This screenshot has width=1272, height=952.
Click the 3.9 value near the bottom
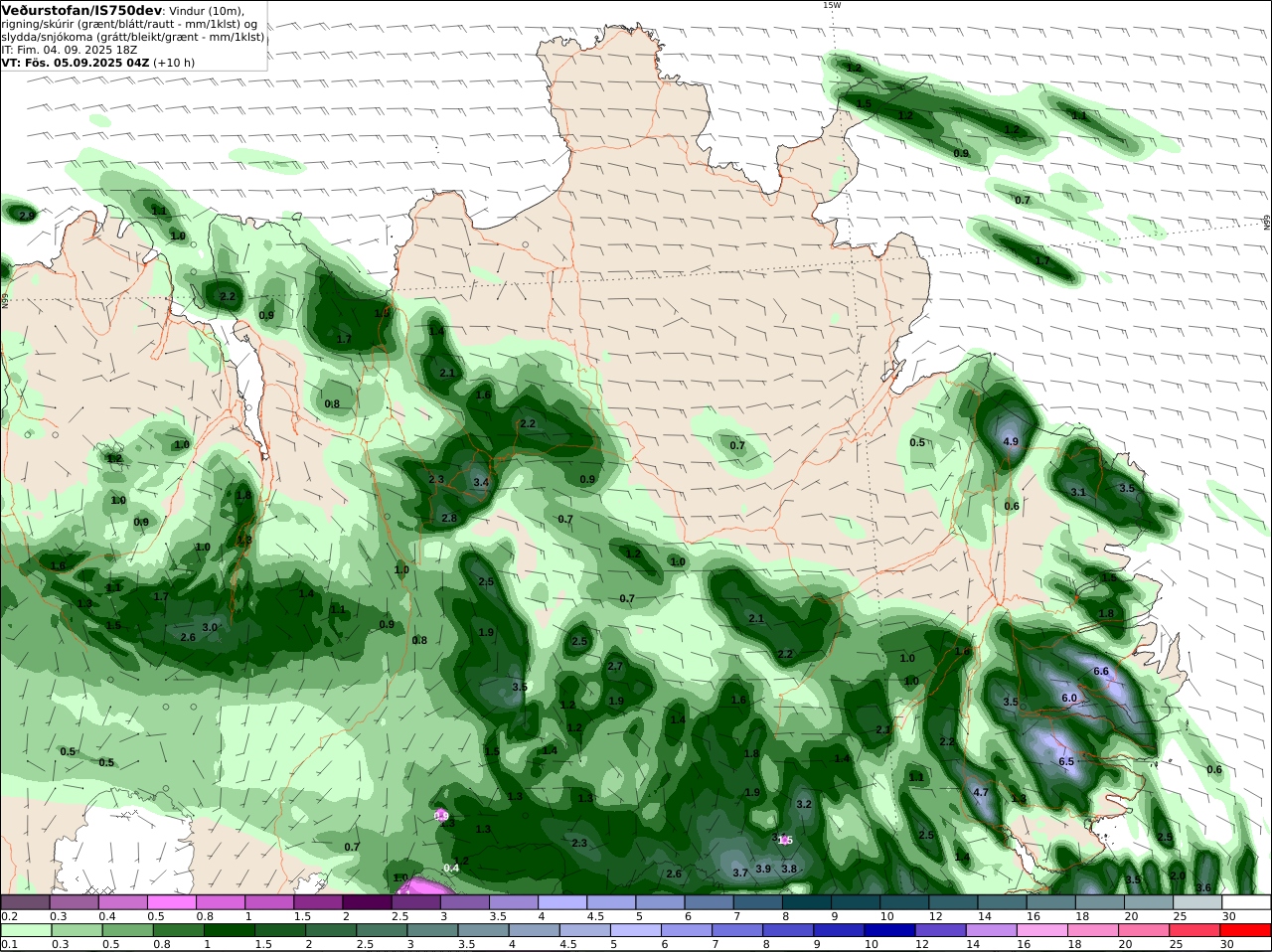(x=763, y=869)
